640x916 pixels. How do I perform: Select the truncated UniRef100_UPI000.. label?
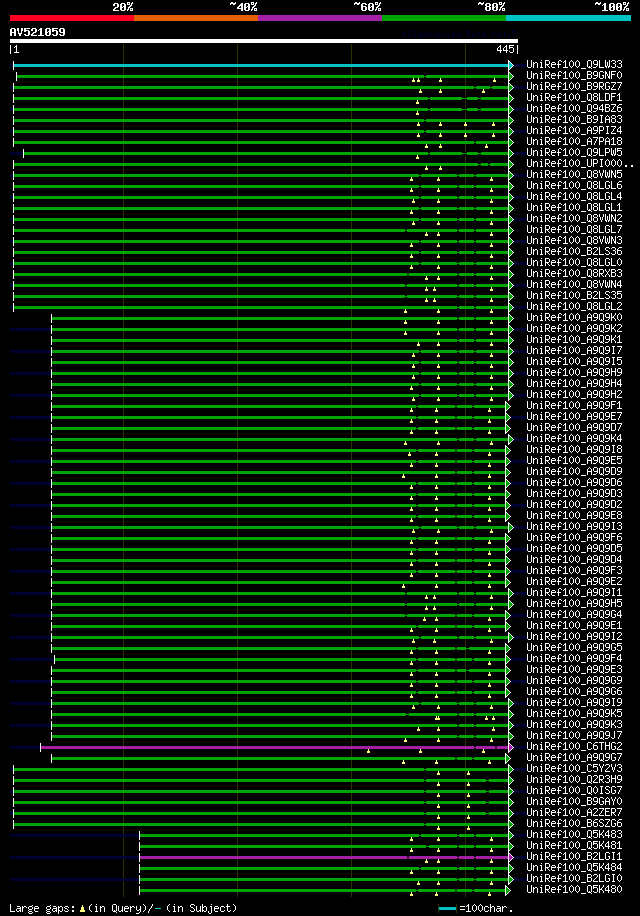click(579, 164)
